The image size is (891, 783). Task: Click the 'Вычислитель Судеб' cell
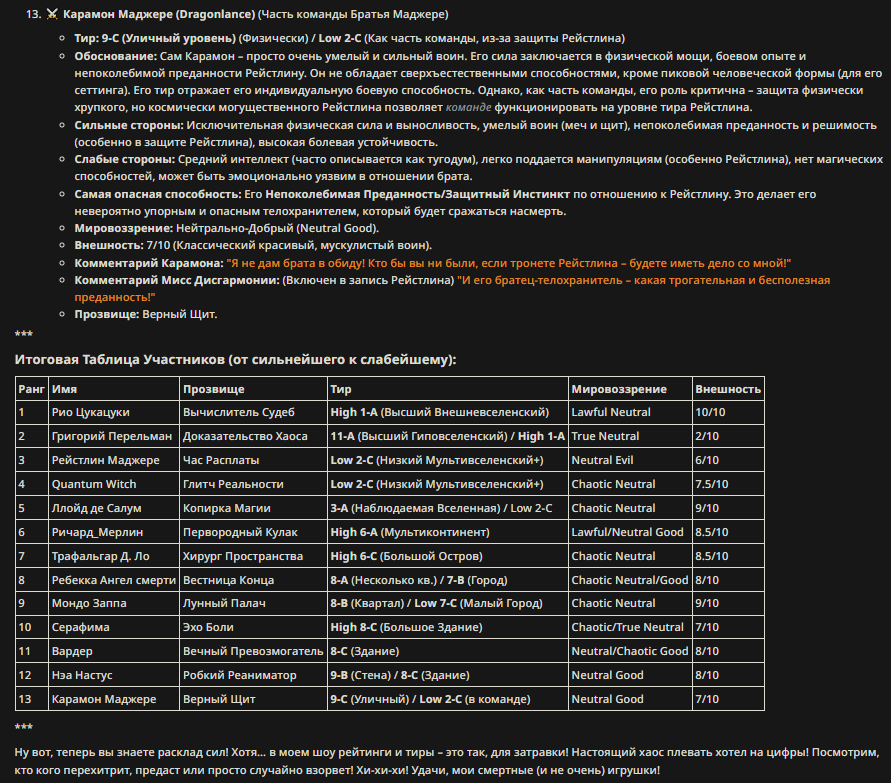253,413
